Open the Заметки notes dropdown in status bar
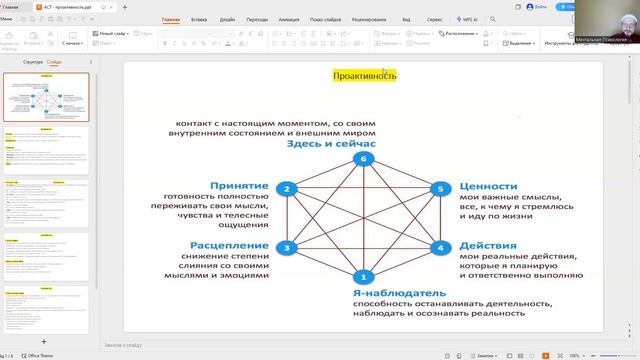 coord(484,356)
